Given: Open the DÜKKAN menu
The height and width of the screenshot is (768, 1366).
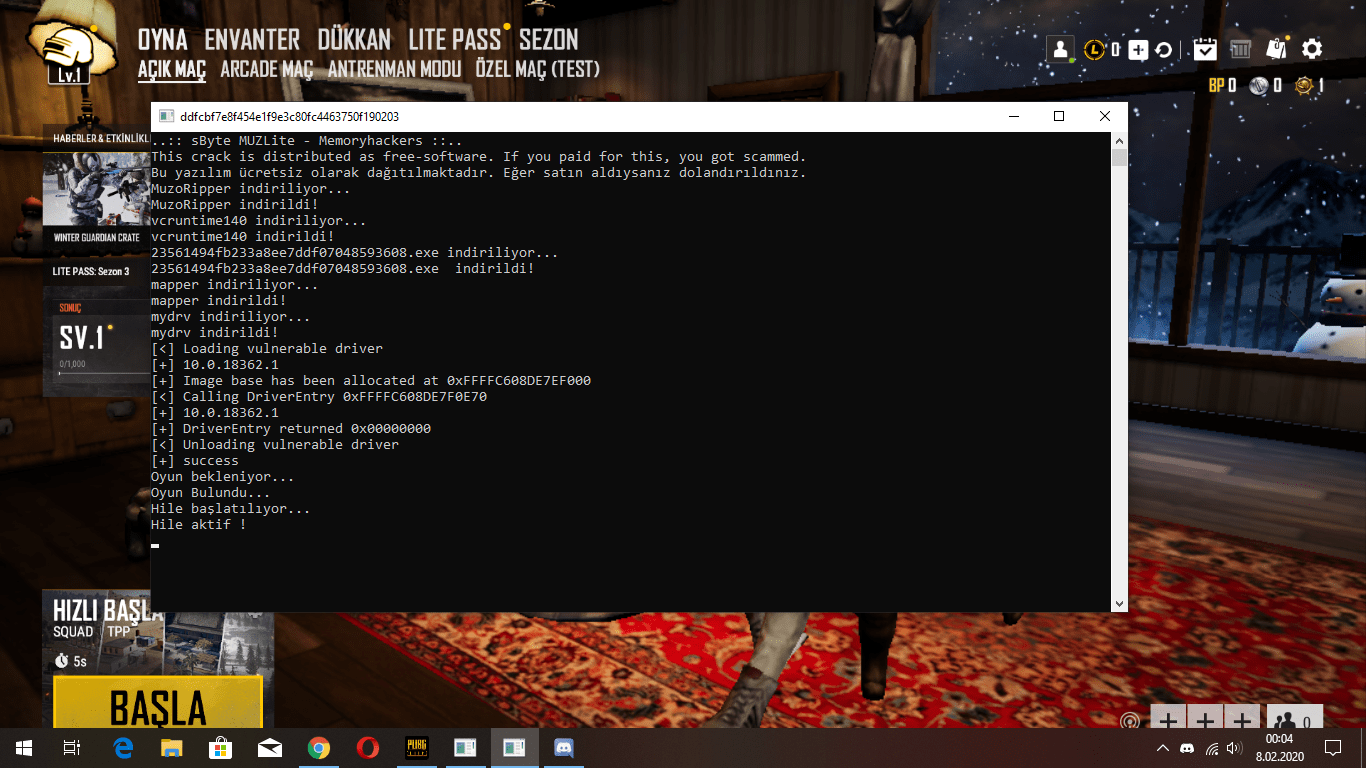Looking at the screenshot, I should [x=354, y=40].
